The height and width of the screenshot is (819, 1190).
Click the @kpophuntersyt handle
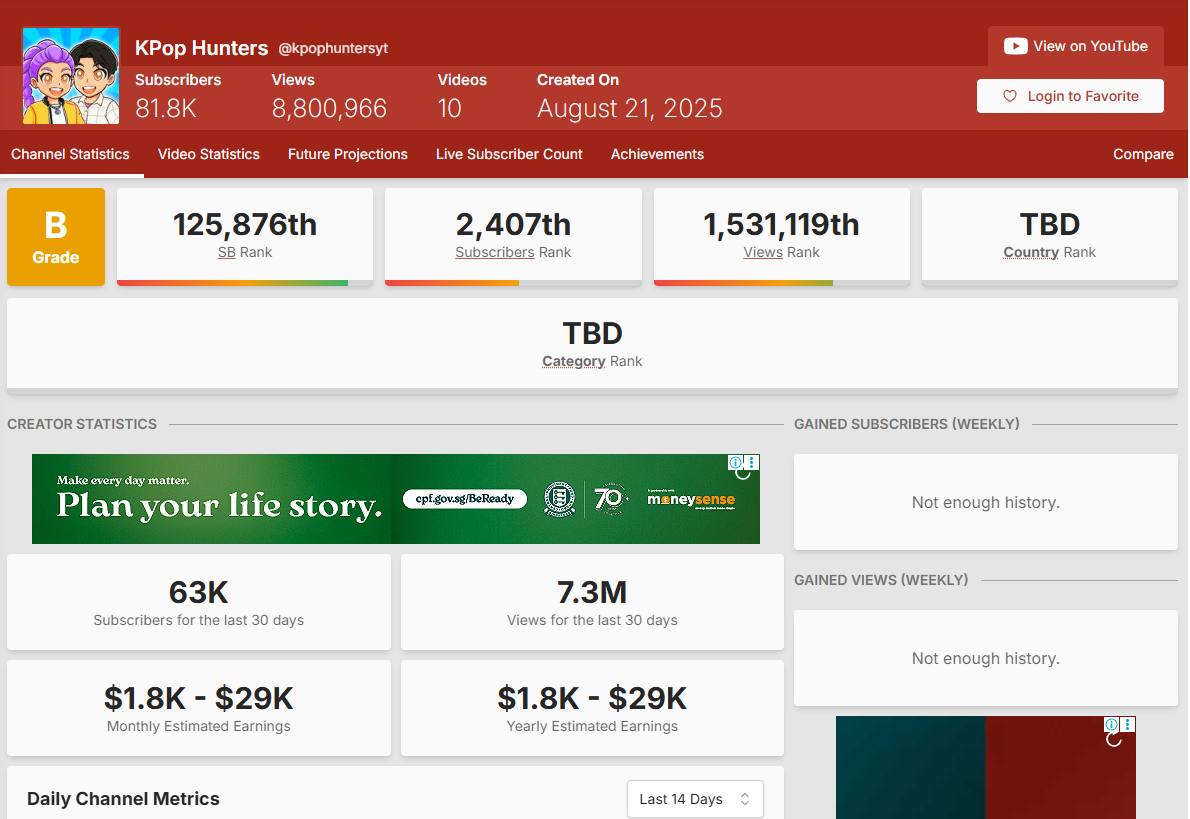[x=333, y=49]
